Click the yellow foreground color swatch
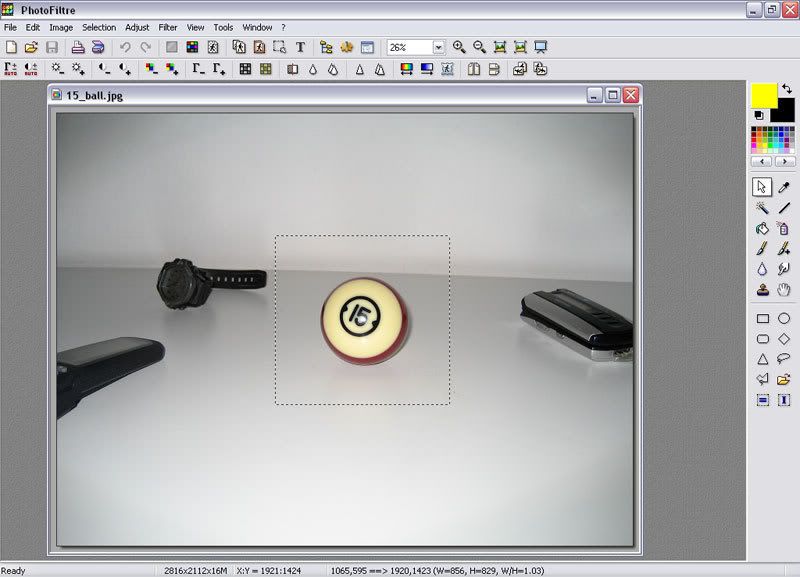Screen dimensions: 800x577 pos(764,95)
